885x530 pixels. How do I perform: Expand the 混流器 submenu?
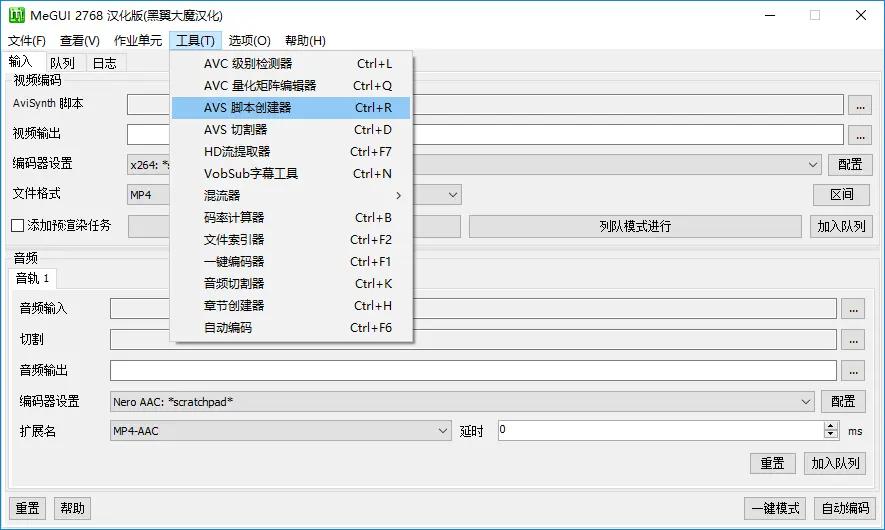click(x=291, y=196)
